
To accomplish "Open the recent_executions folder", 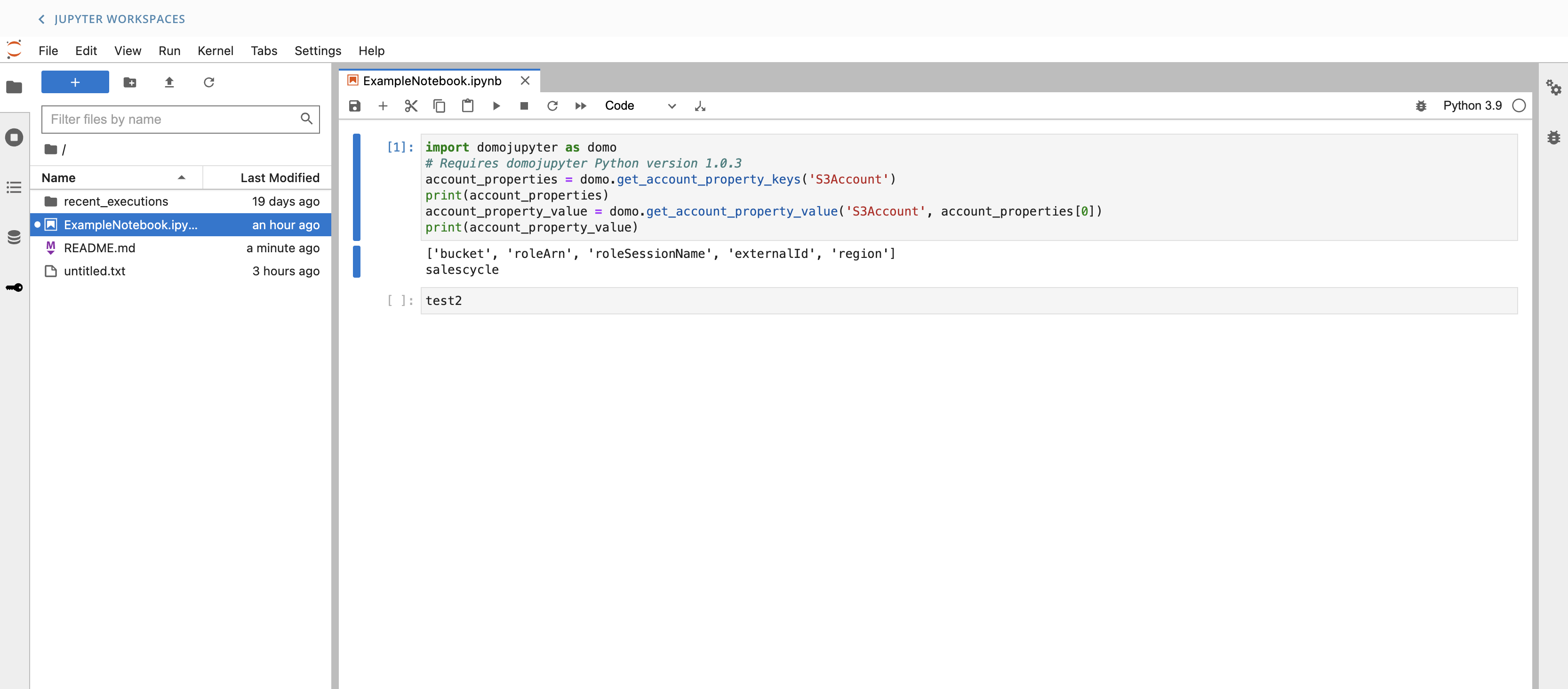I will click(116, 201).
